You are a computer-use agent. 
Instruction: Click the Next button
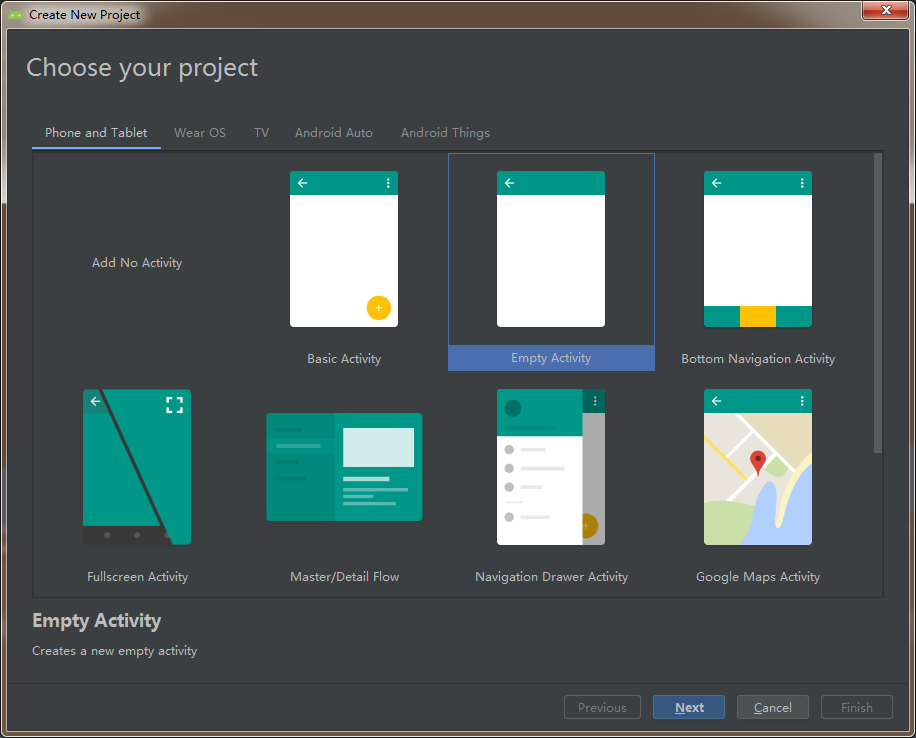click(x=688, y=707)
